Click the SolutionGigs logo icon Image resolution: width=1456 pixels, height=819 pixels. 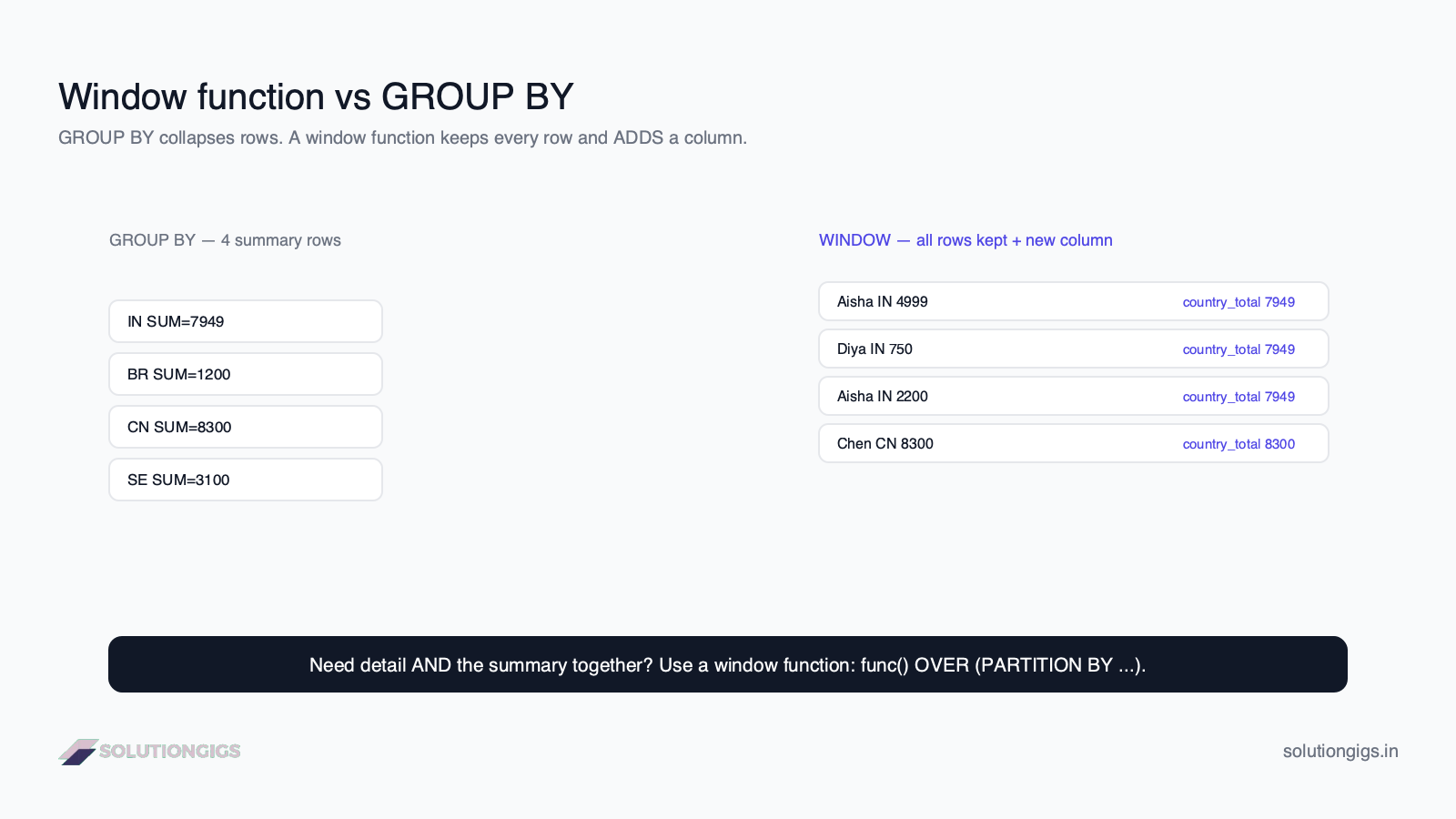click(x=78, y=752)
